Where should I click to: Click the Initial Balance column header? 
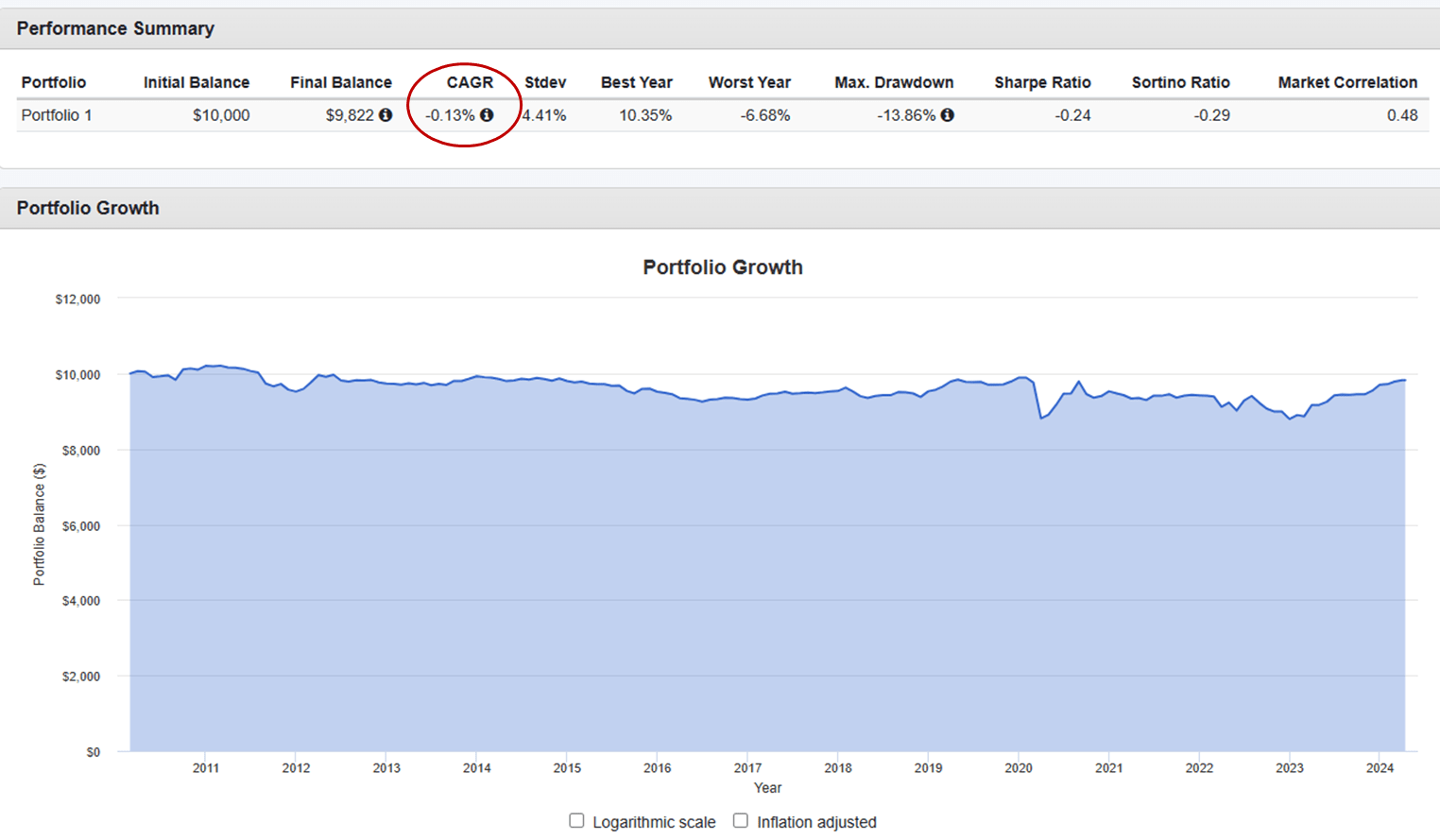tap(196, 82)
